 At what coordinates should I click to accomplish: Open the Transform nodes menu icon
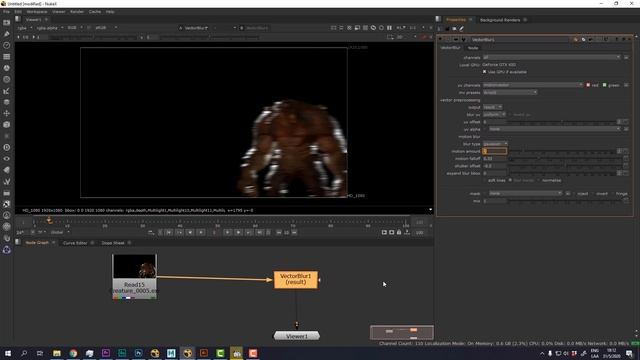click(7, 113)
